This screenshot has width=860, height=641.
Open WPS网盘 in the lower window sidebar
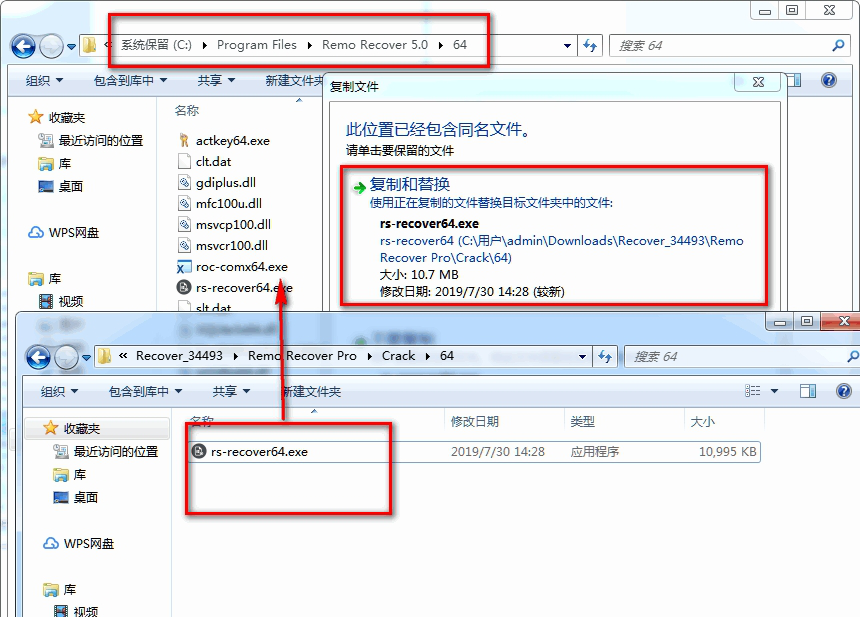88,544
